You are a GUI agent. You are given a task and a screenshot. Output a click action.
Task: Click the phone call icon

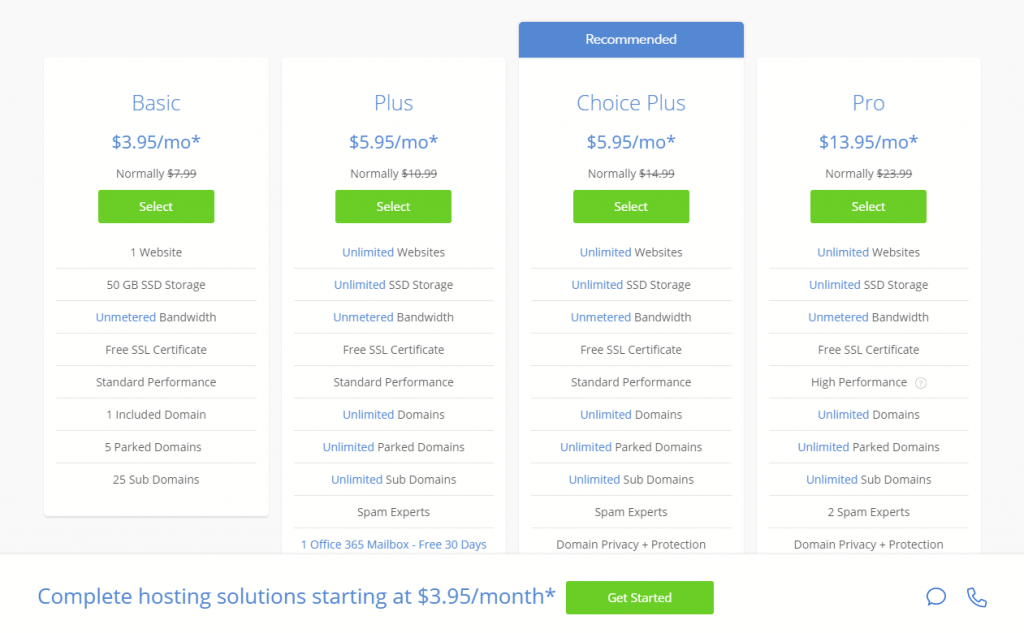click(x=977, y=597)
